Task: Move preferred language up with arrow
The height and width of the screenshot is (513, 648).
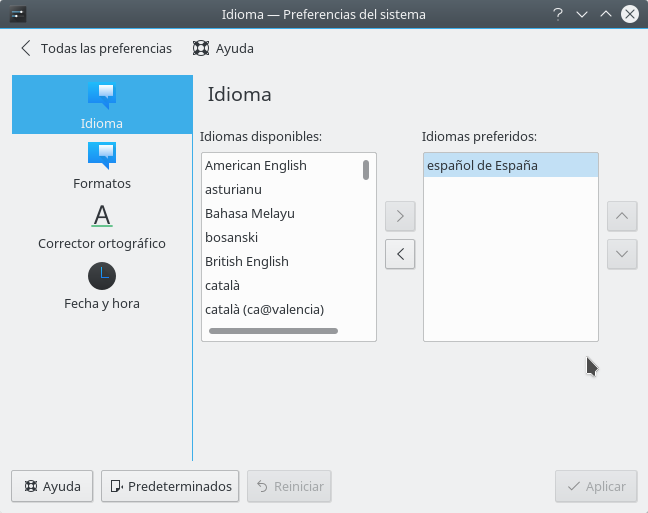Action: pyautogui.click(x=622, y=215)
